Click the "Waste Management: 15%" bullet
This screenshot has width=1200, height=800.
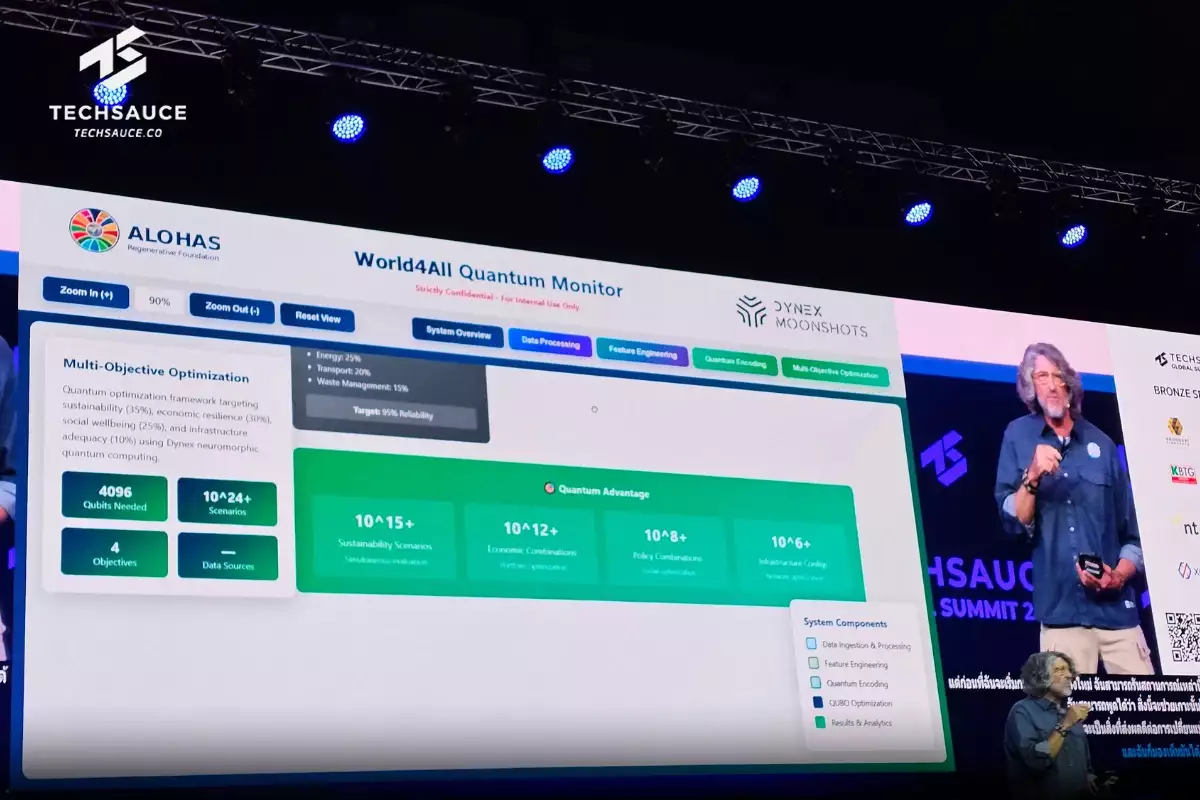(360, 386)
